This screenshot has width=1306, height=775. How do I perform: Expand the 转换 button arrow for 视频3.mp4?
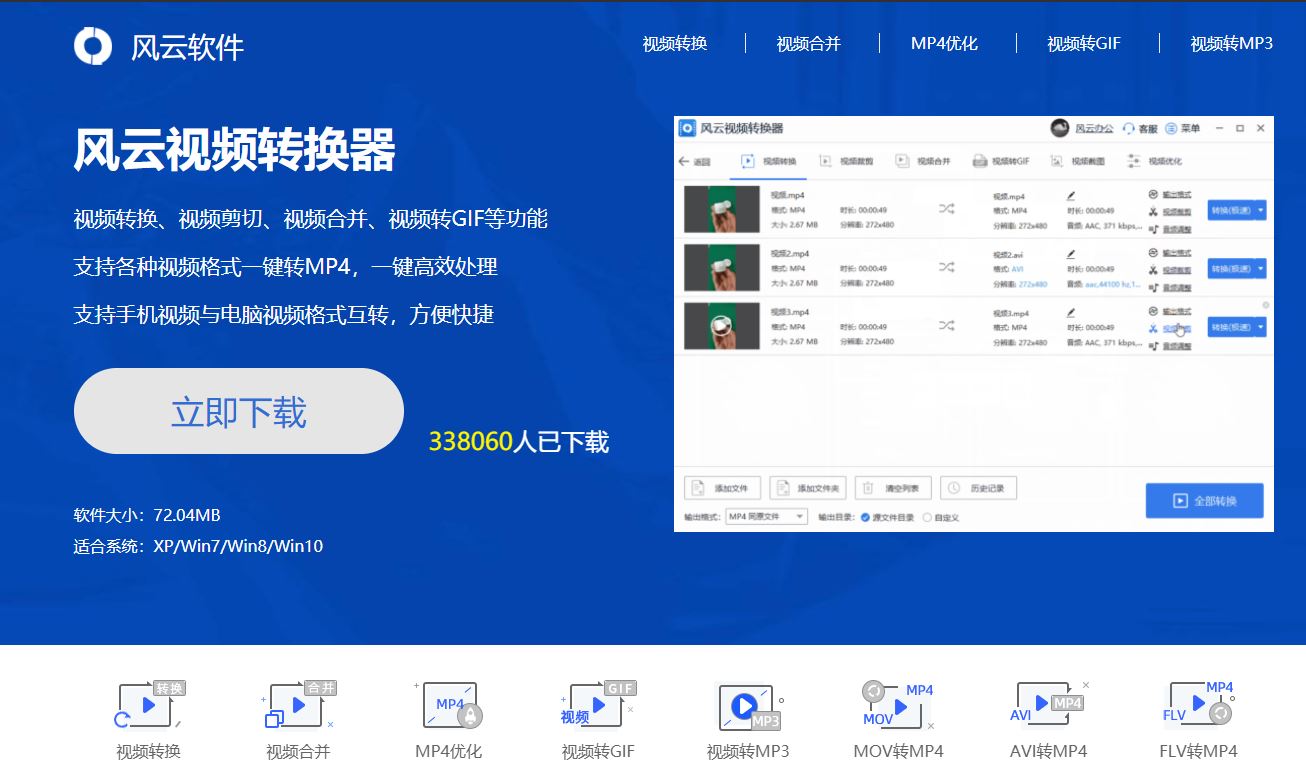(1261, 327)
